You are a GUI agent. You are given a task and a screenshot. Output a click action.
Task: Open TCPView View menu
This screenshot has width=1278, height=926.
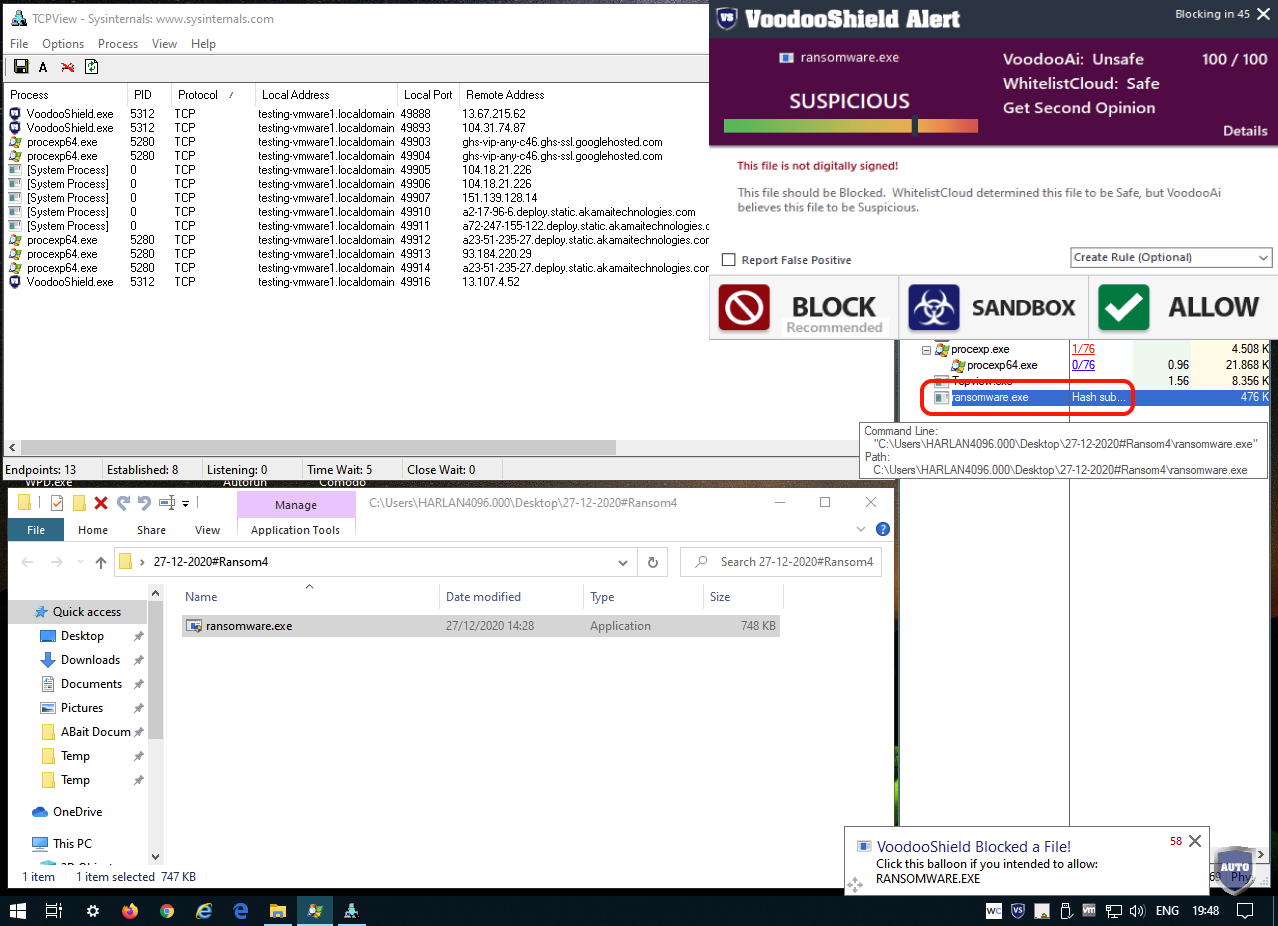(165, 44)
